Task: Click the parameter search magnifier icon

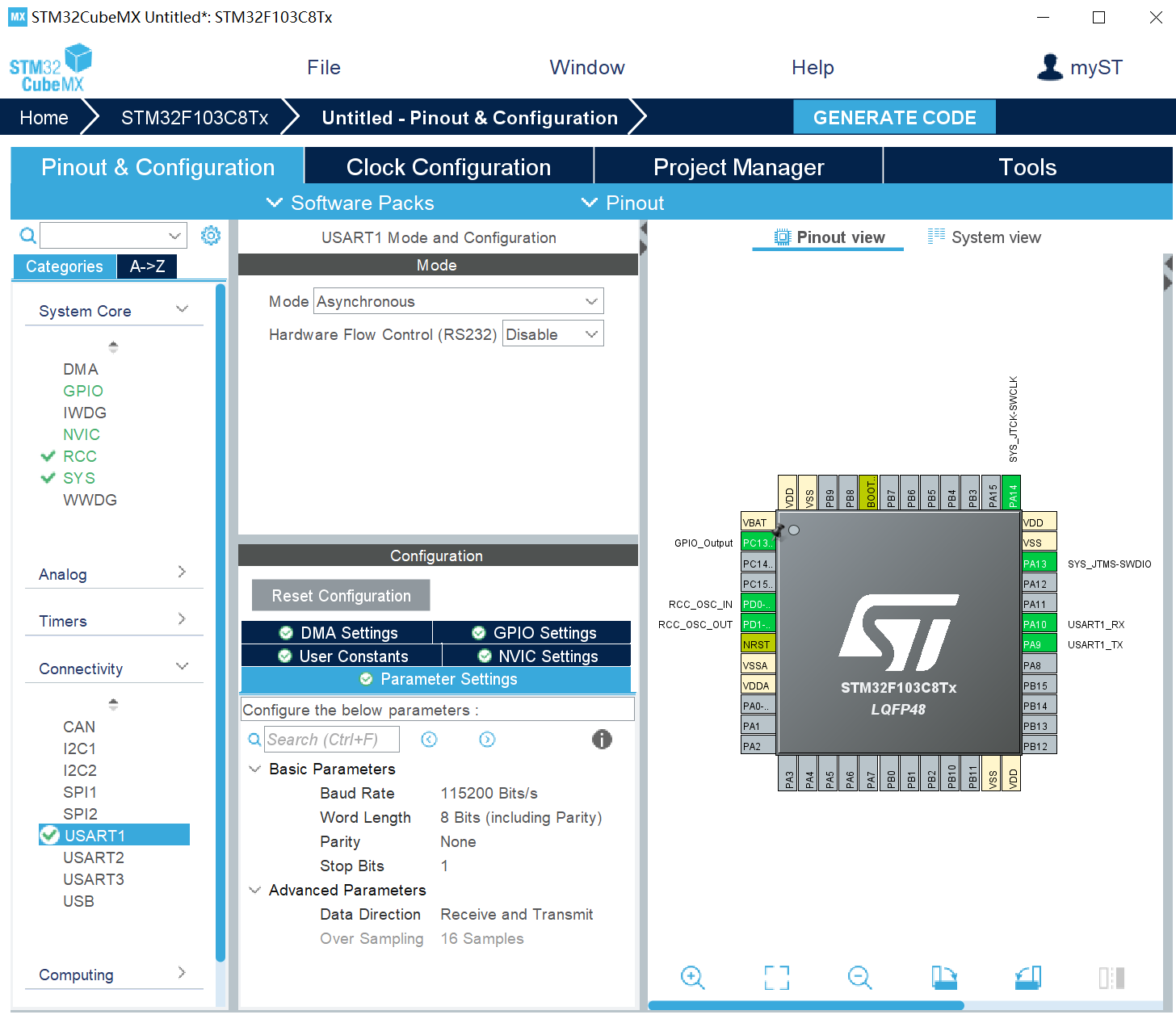Action: point(254,740)
